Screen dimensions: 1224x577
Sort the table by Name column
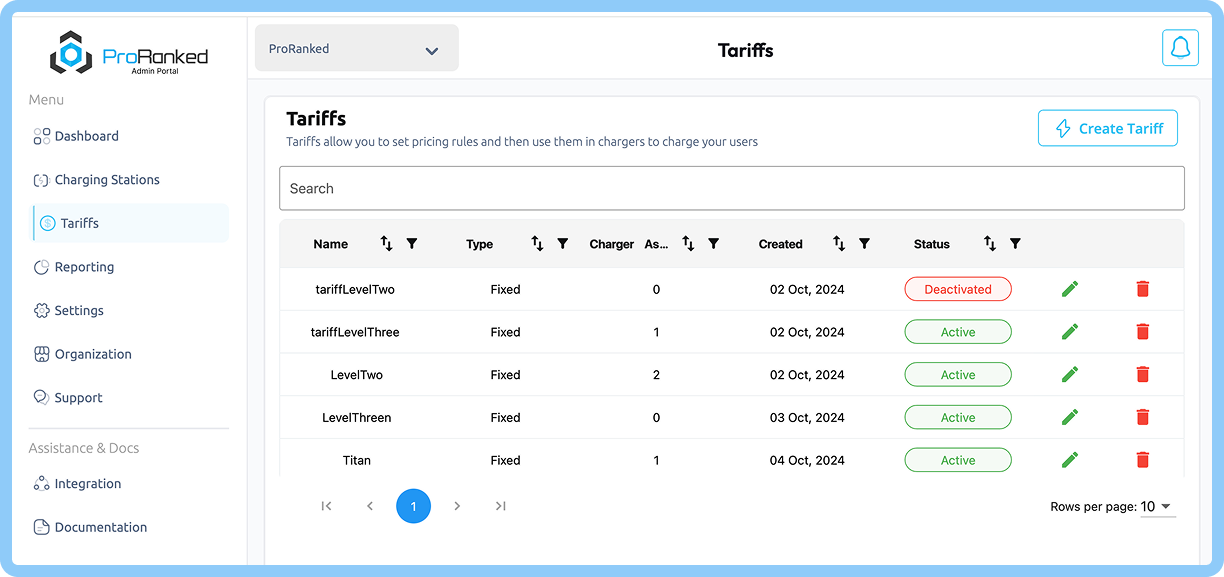coord(387,243)
